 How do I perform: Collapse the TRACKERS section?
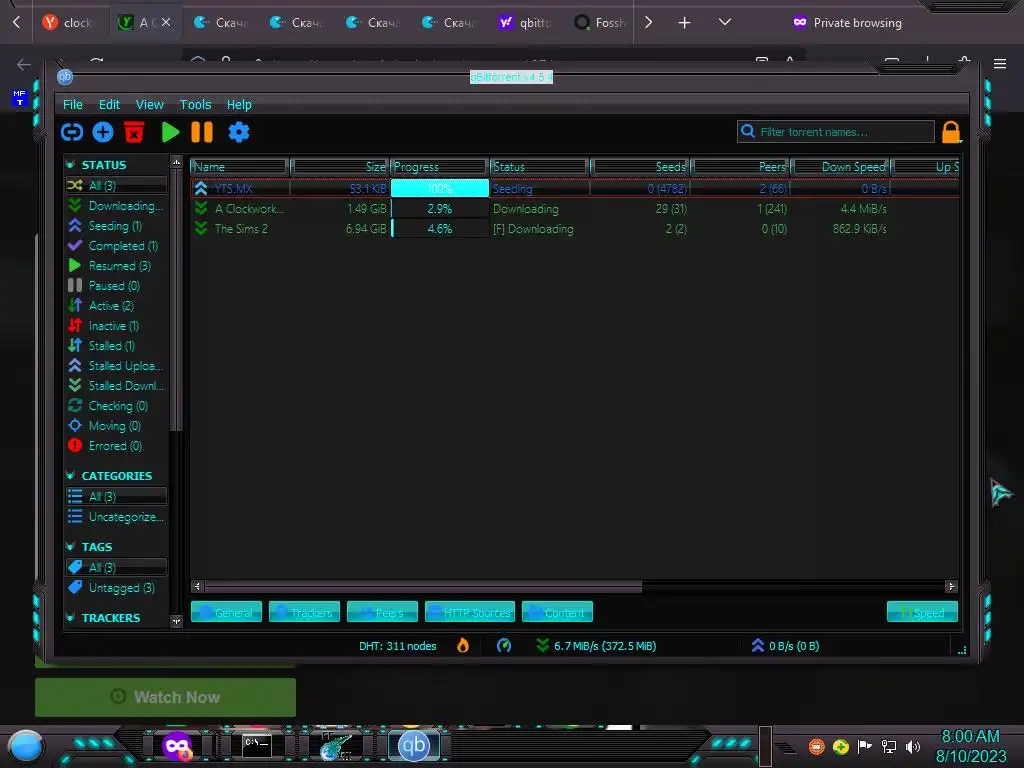[71, 618]
